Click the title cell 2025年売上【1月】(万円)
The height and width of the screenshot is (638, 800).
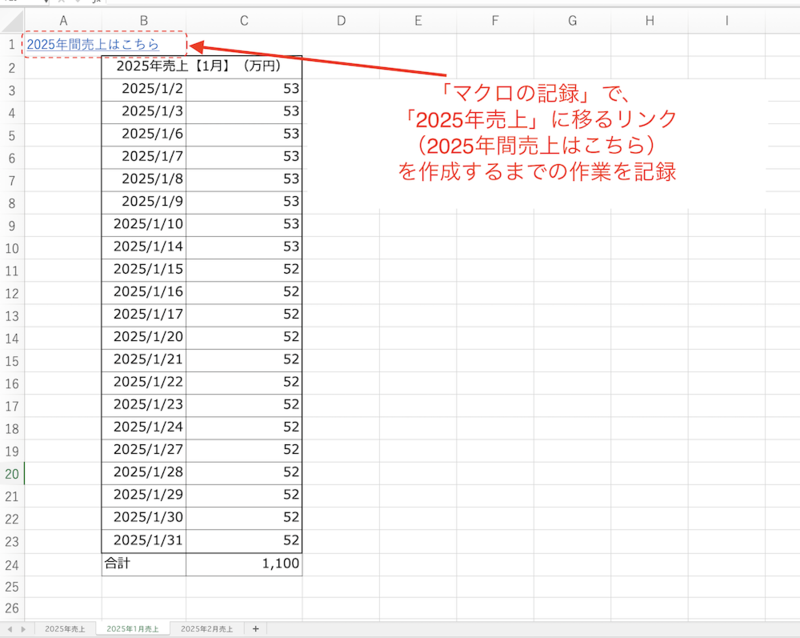[202, 67]
